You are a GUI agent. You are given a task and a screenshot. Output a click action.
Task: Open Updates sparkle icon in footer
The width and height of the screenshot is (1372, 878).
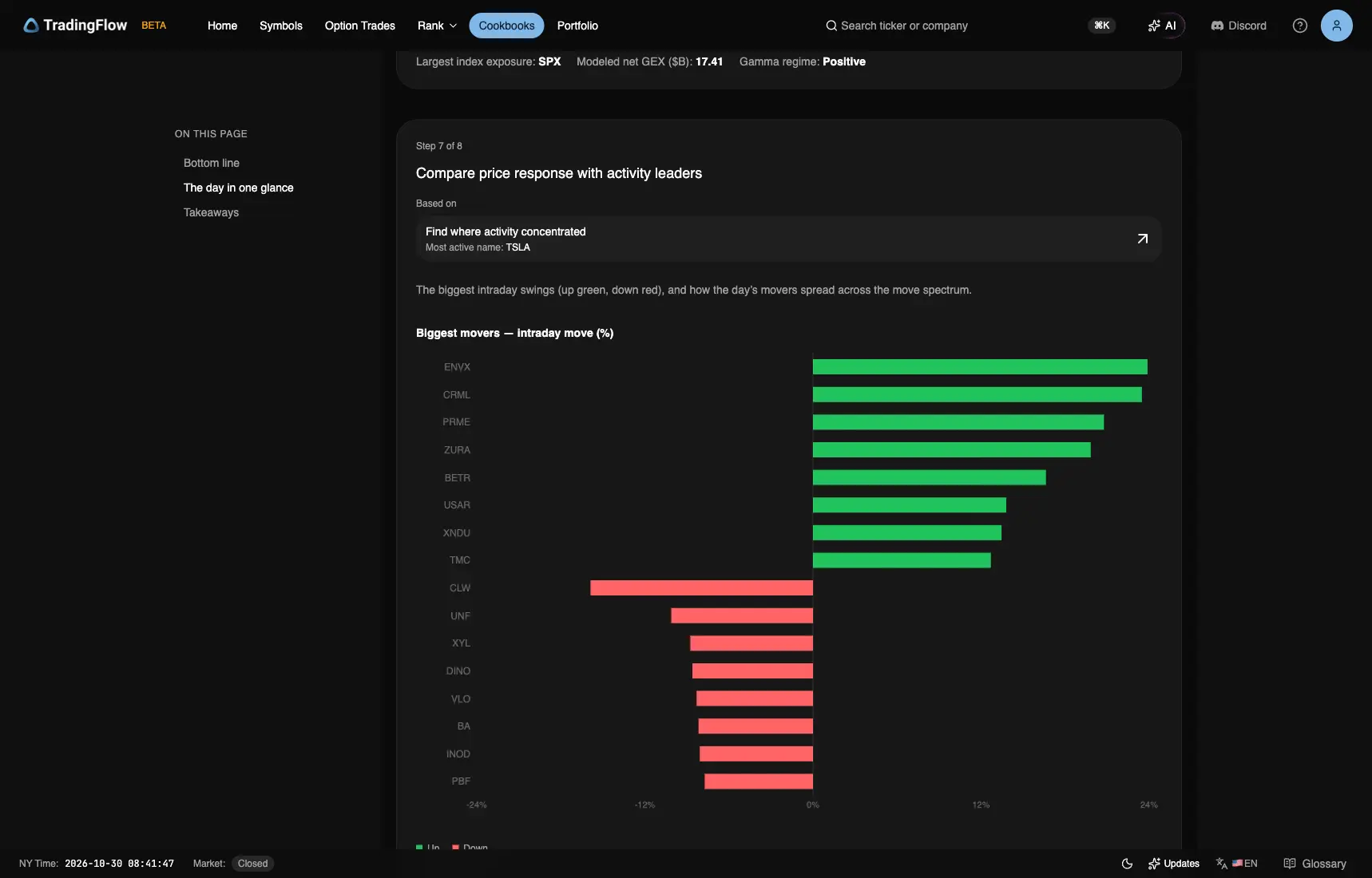pyautogui.click(x=1154, y=864)
